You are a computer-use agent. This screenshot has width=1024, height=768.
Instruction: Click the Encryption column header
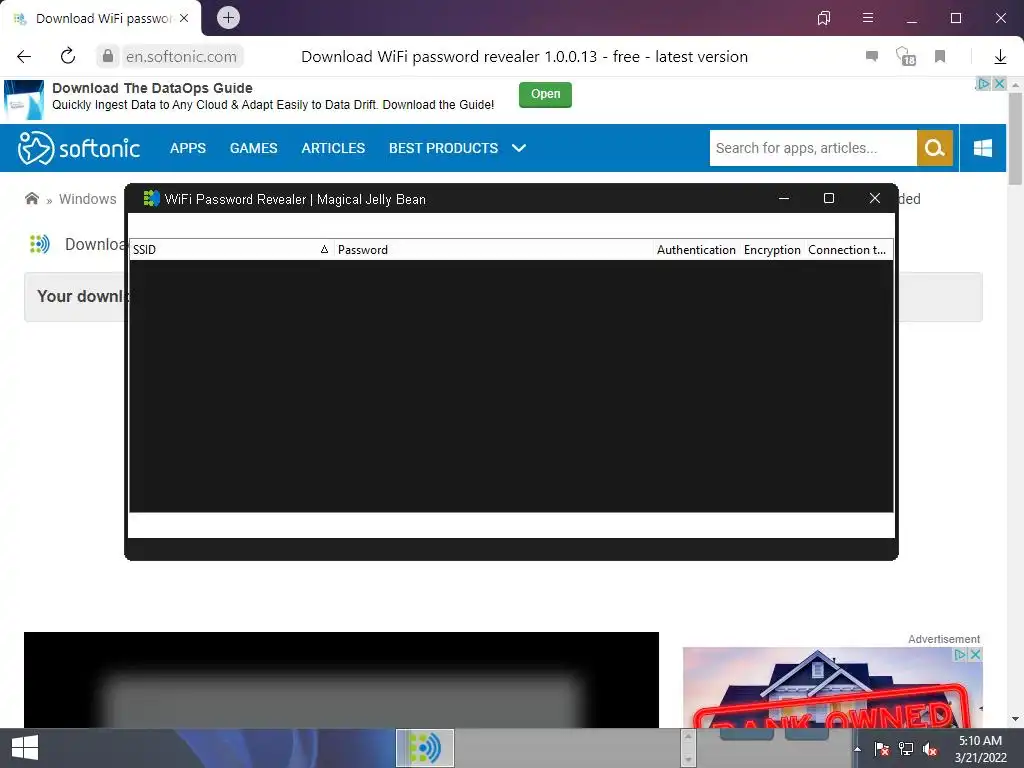point(772,249)
